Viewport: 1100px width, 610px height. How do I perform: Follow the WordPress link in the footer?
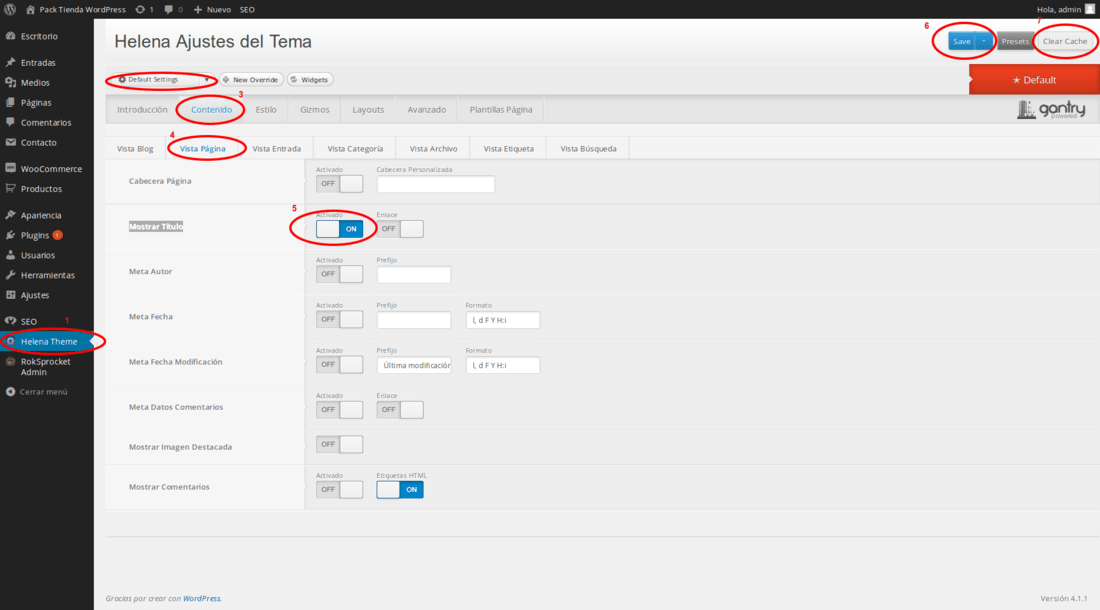pos(201,598)
